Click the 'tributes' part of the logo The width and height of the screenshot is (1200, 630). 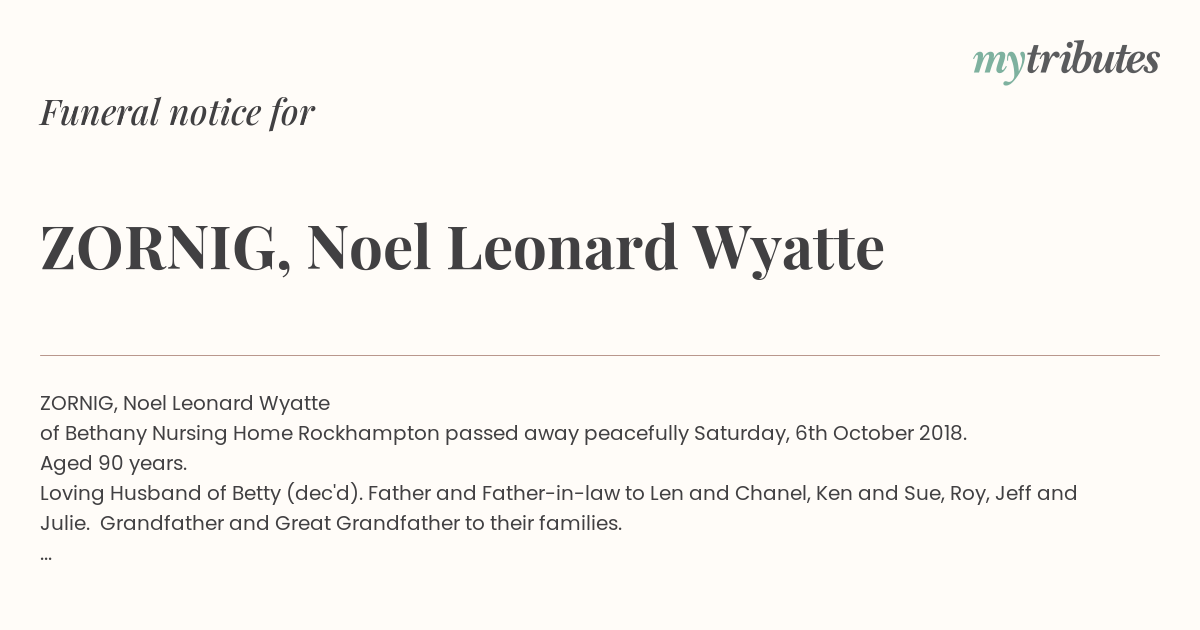point(1093,60)
